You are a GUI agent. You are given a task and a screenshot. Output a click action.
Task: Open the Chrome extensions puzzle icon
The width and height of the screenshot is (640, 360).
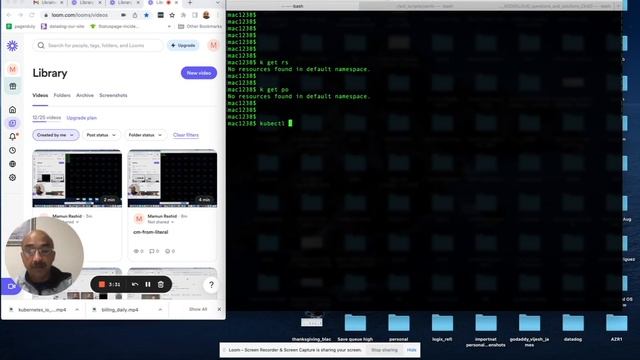[183, 15]
